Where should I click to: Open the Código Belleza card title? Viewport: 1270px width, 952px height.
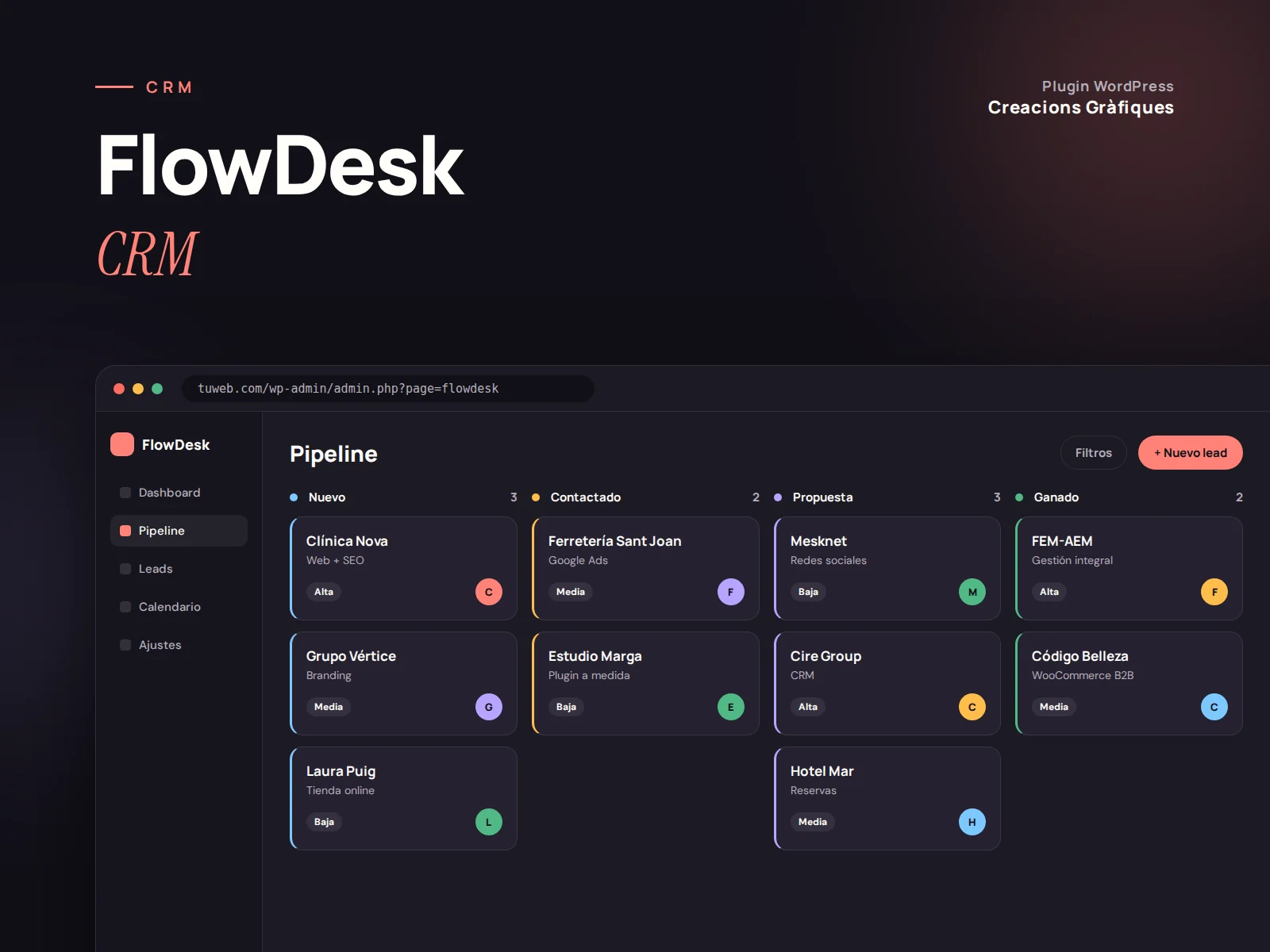click(x=1080, y=656)
